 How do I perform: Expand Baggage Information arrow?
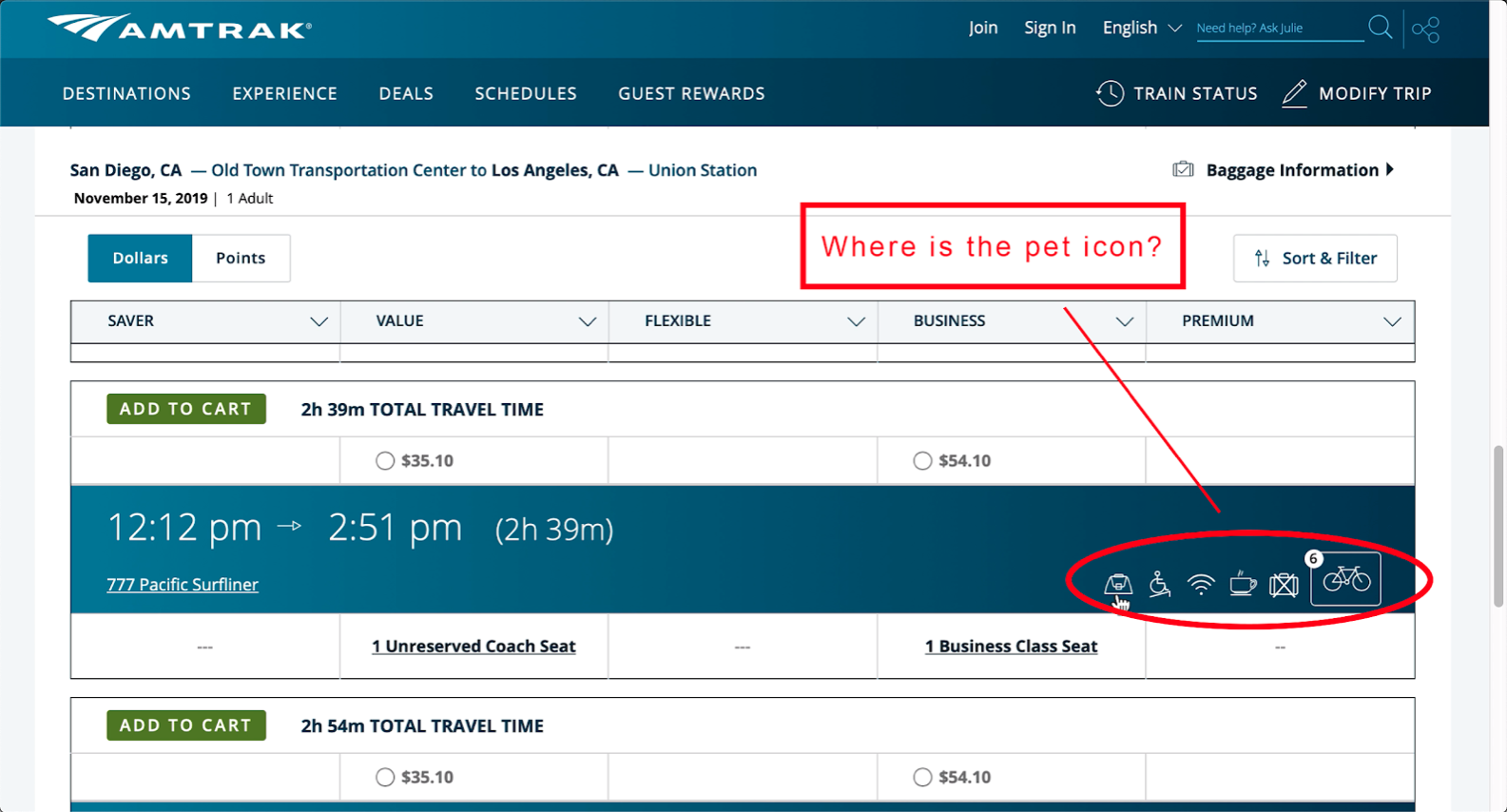pyautogui.click(x=1390, y=169)
